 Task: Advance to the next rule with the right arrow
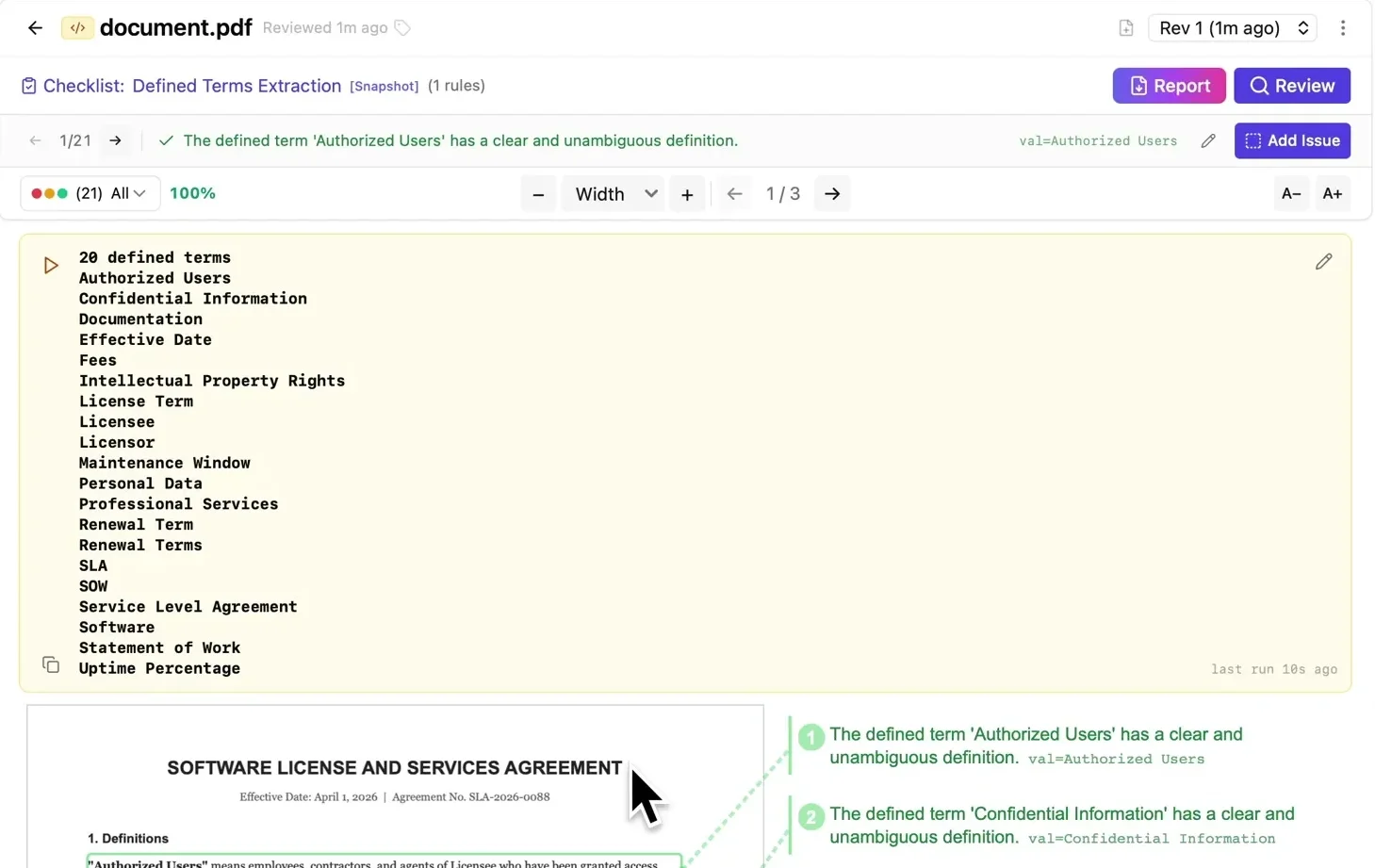[115, 139]
